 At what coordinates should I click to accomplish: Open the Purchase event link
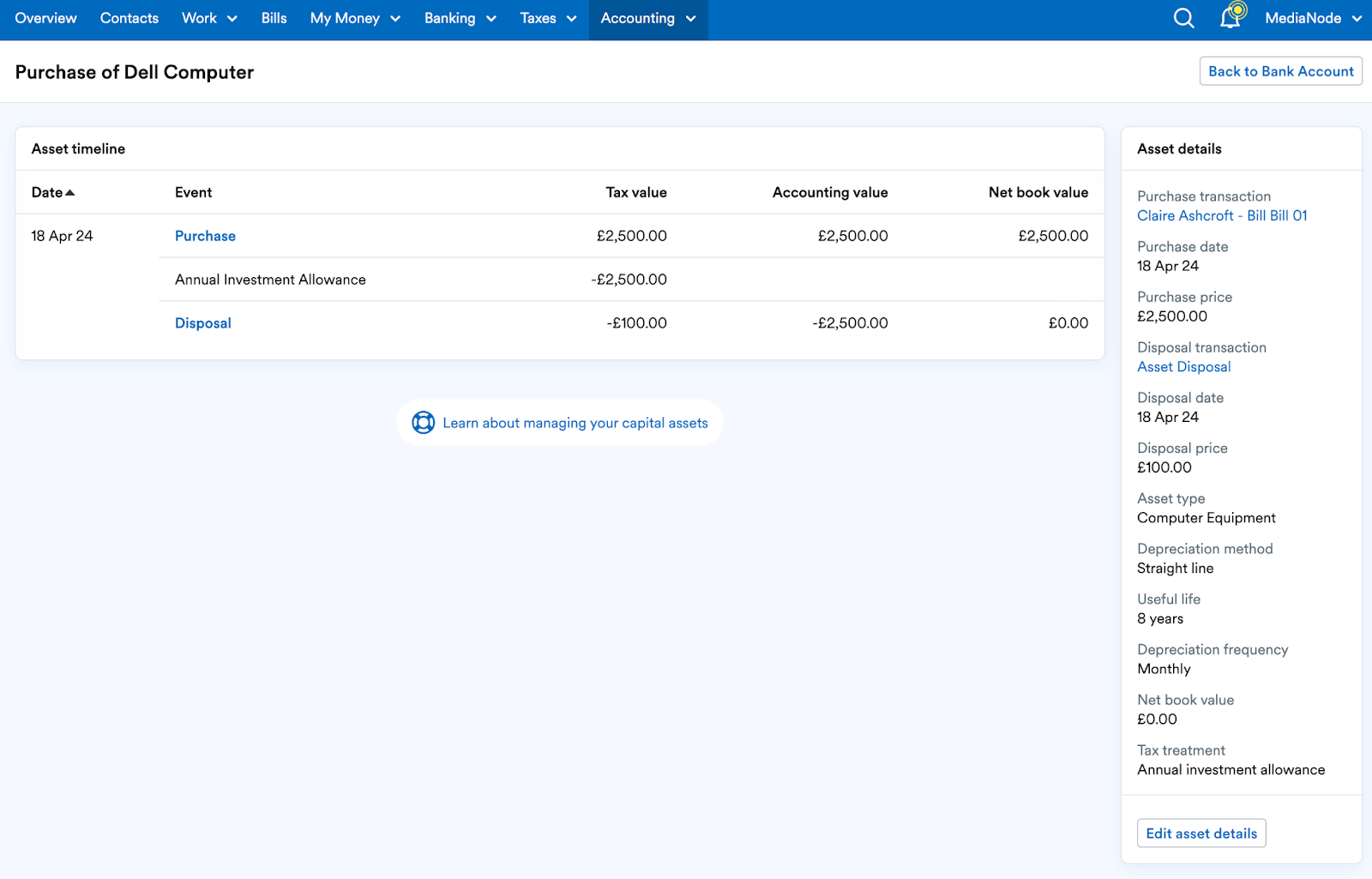(205, 236)
